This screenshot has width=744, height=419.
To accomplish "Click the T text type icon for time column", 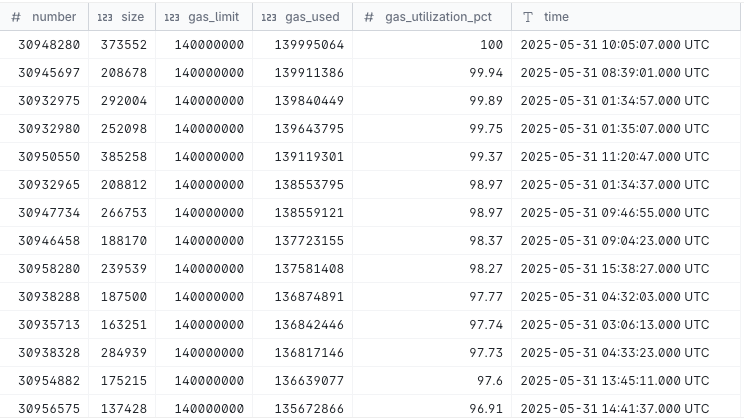I will [x=528, y=17].
